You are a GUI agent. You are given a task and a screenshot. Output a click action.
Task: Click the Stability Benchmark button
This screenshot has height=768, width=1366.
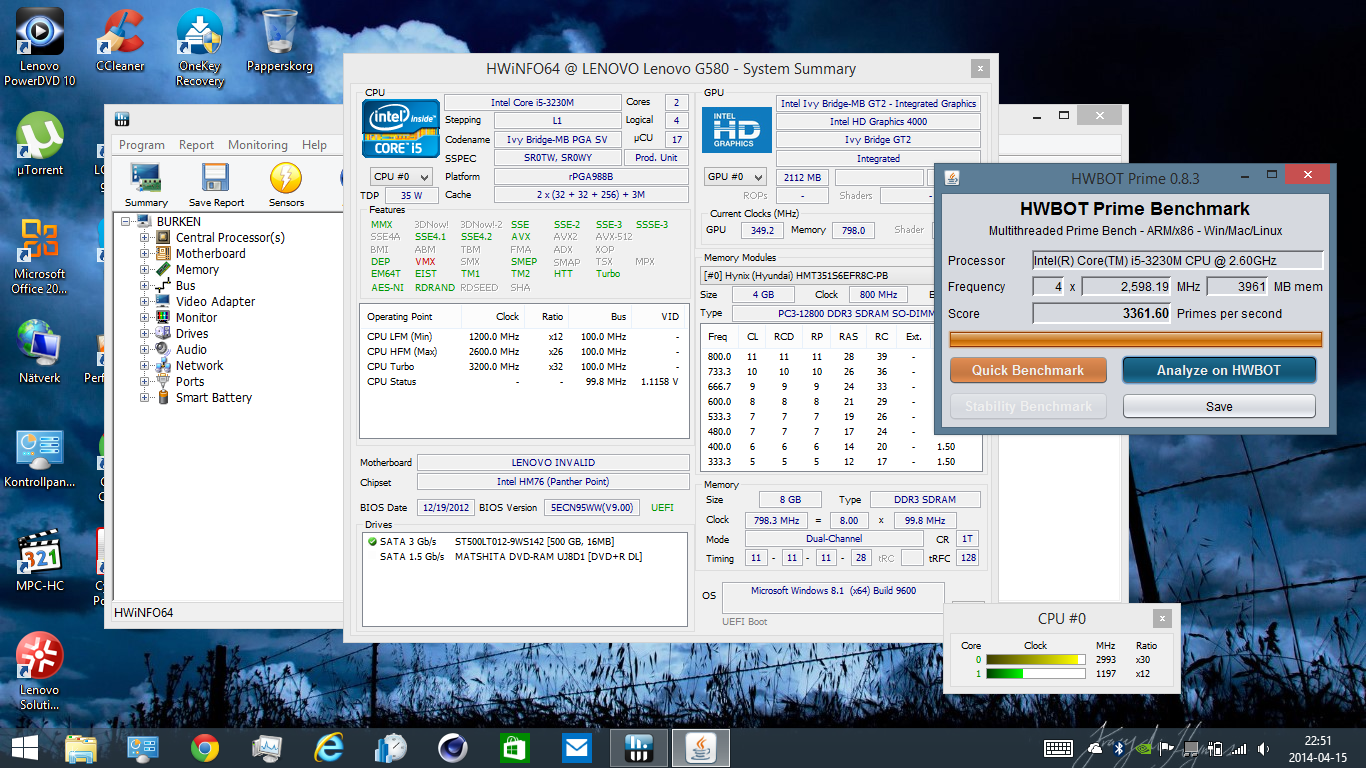point(1028,406)
